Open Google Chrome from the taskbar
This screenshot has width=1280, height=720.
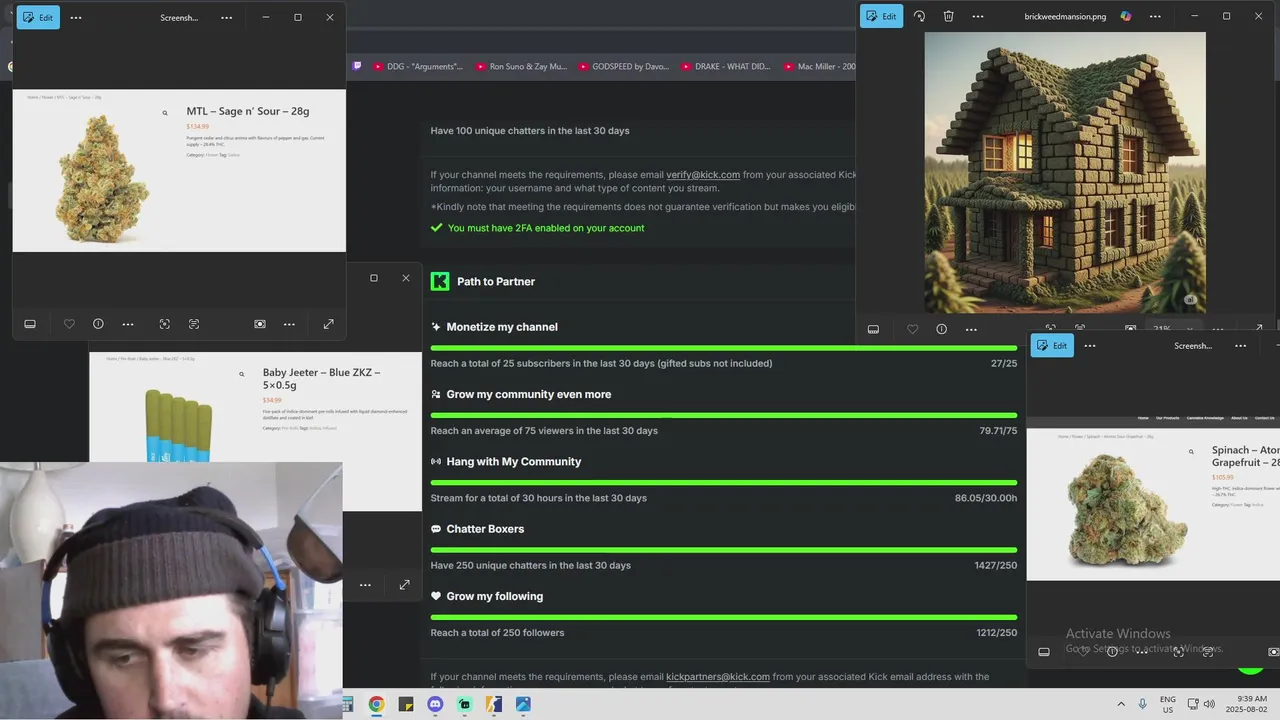point(376,704)
